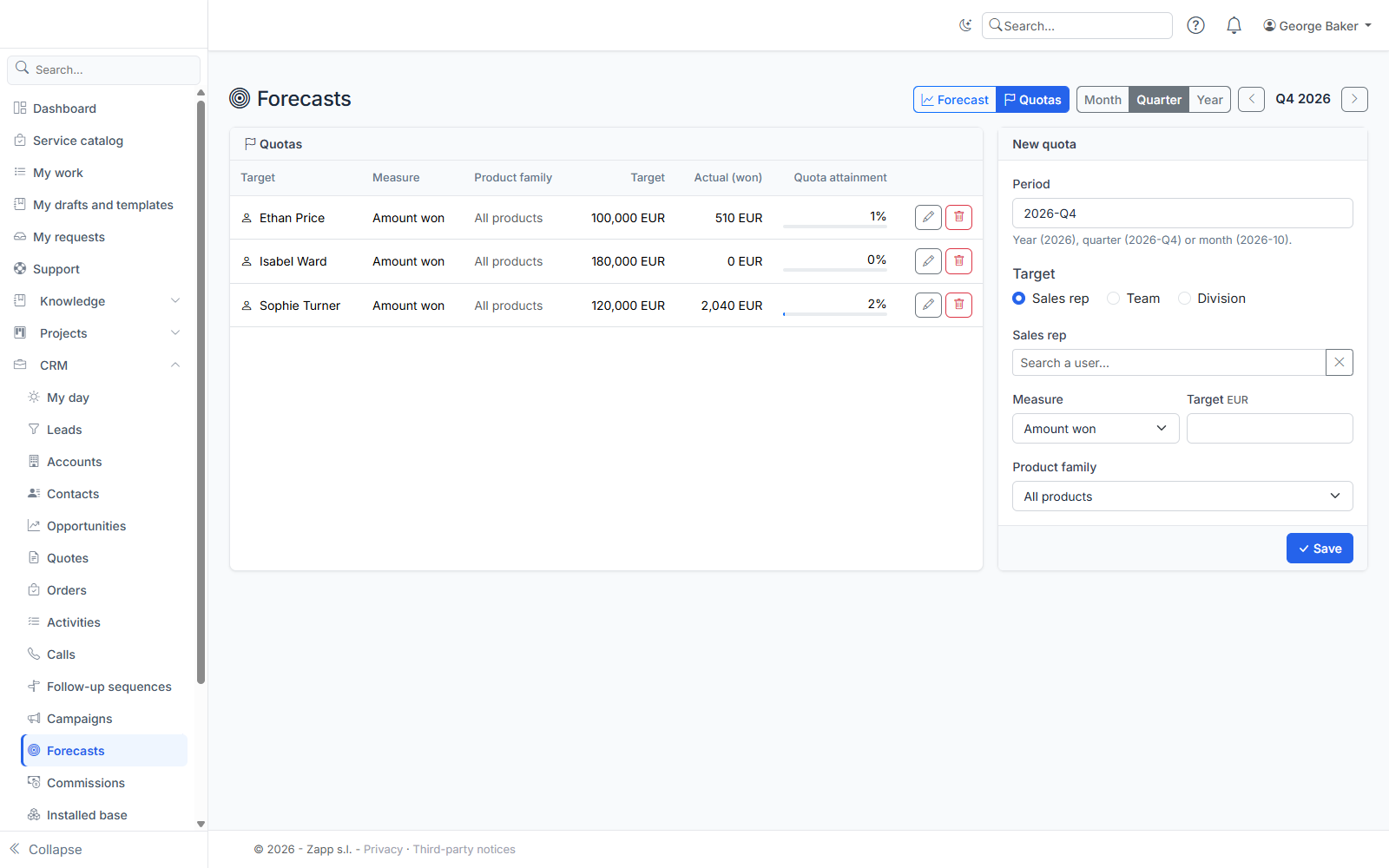
Task: Toggle dark mode with the moon icon
Action: [x=965, y=25]
